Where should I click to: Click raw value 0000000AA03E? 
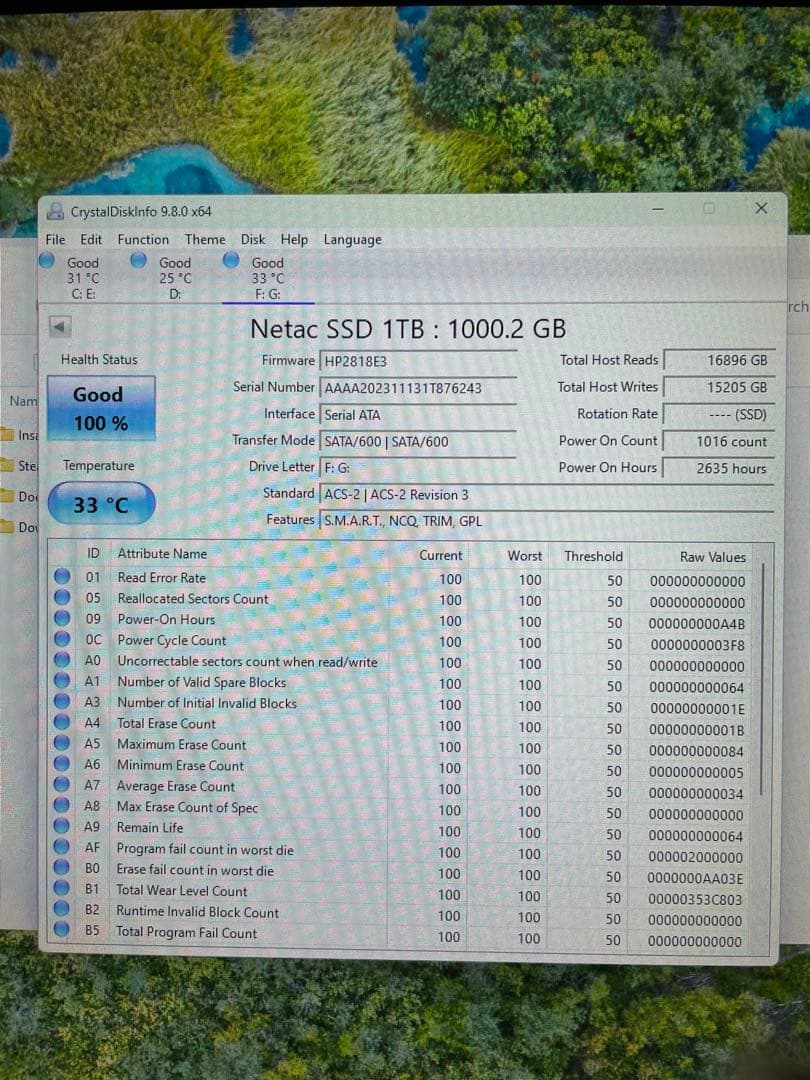(695, 879)
